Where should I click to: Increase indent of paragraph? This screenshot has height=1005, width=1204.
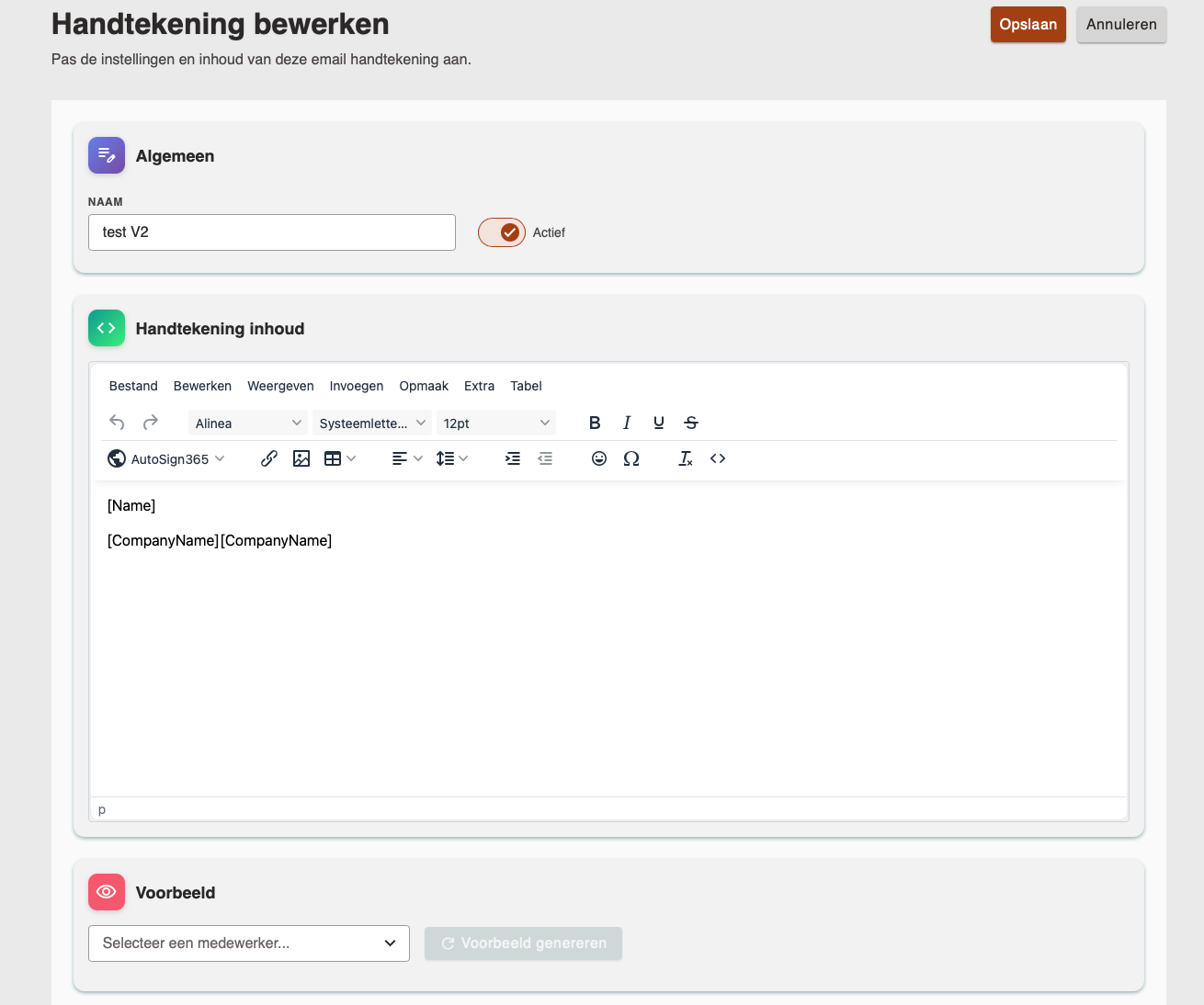coord(513,458)
